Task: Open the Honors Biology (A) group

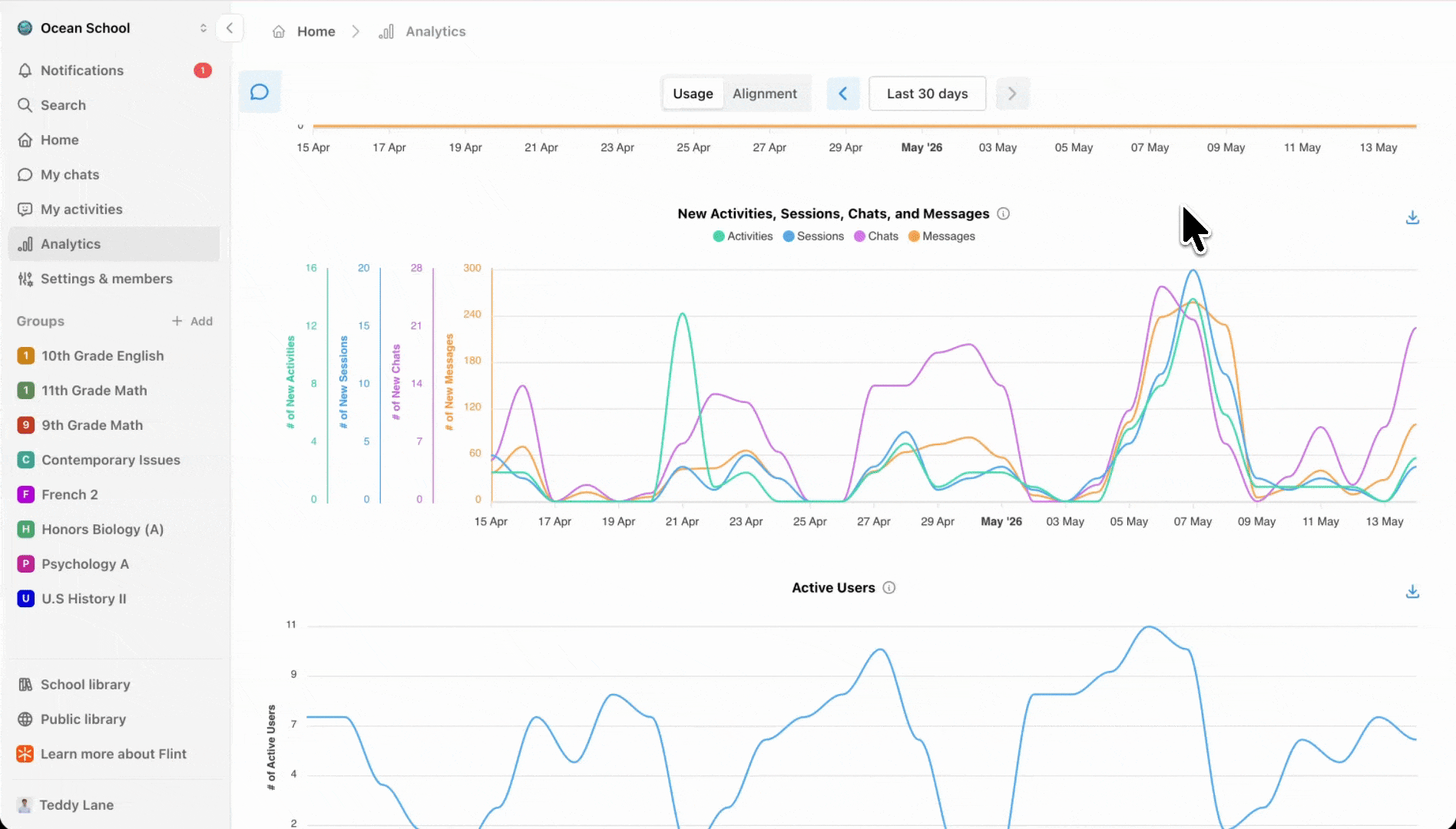Action: 114,529
